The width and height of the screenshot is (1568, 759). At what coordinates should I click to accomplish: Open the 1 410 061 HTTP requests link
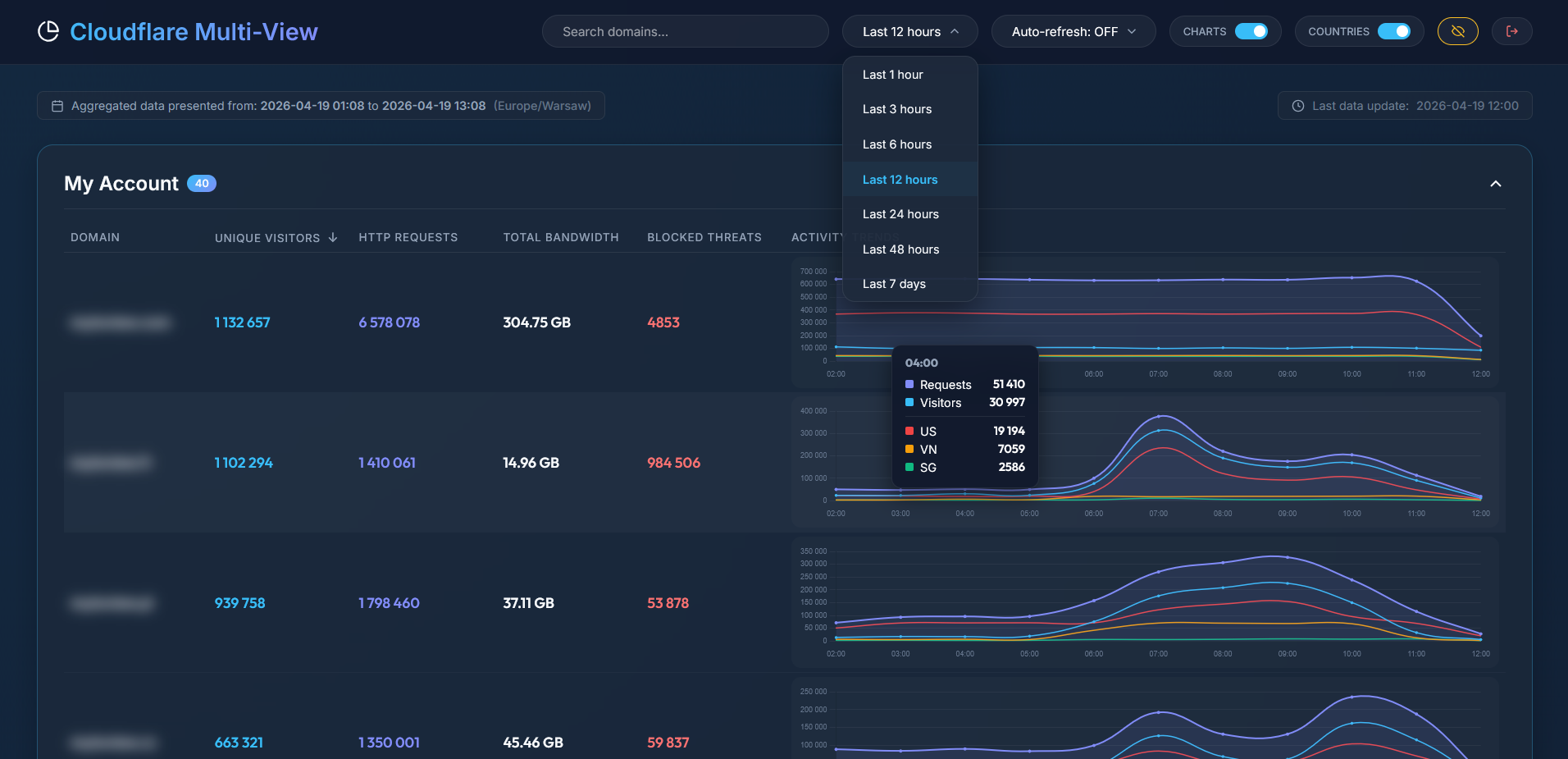click(386, 462)
